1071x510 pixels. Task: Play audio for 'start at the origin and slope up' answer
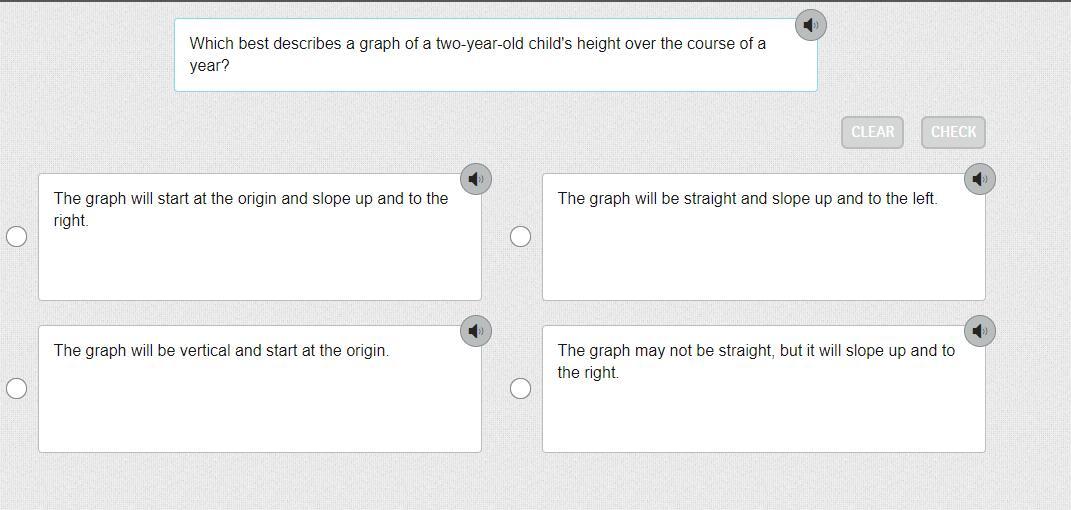[476, 179]
